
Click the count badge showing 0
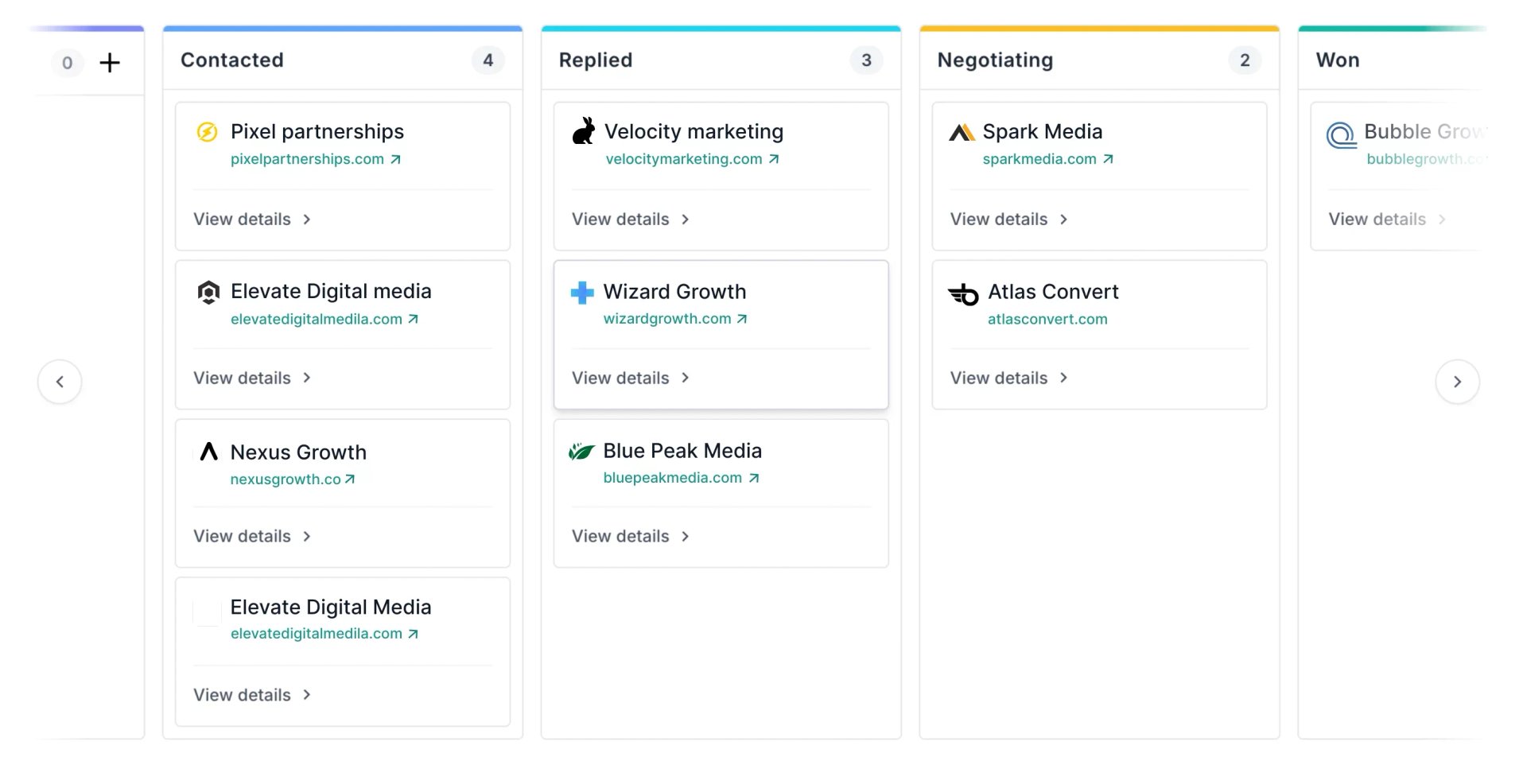point(68,63)
